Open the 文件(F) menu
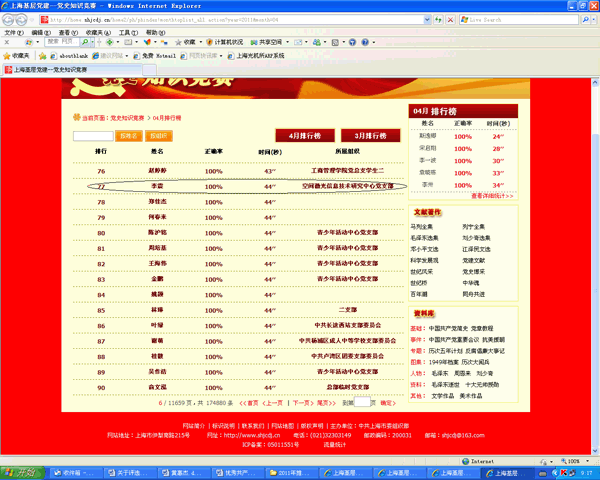The image size is (600, 480). (12, 31)
